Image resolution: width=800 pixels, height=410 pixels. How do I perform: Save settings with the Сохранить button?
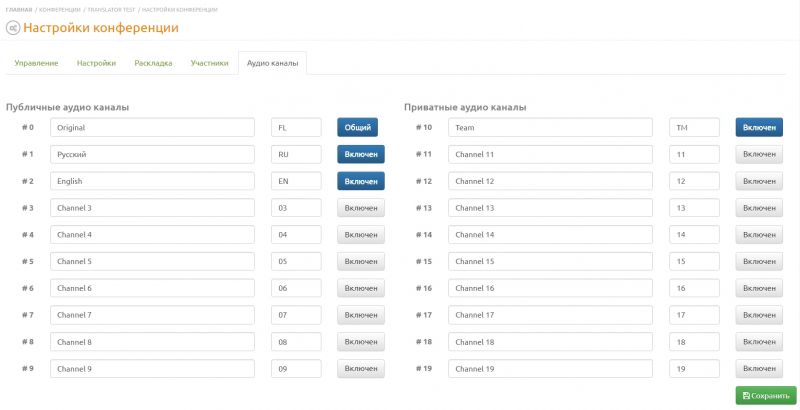click(766, 396)
